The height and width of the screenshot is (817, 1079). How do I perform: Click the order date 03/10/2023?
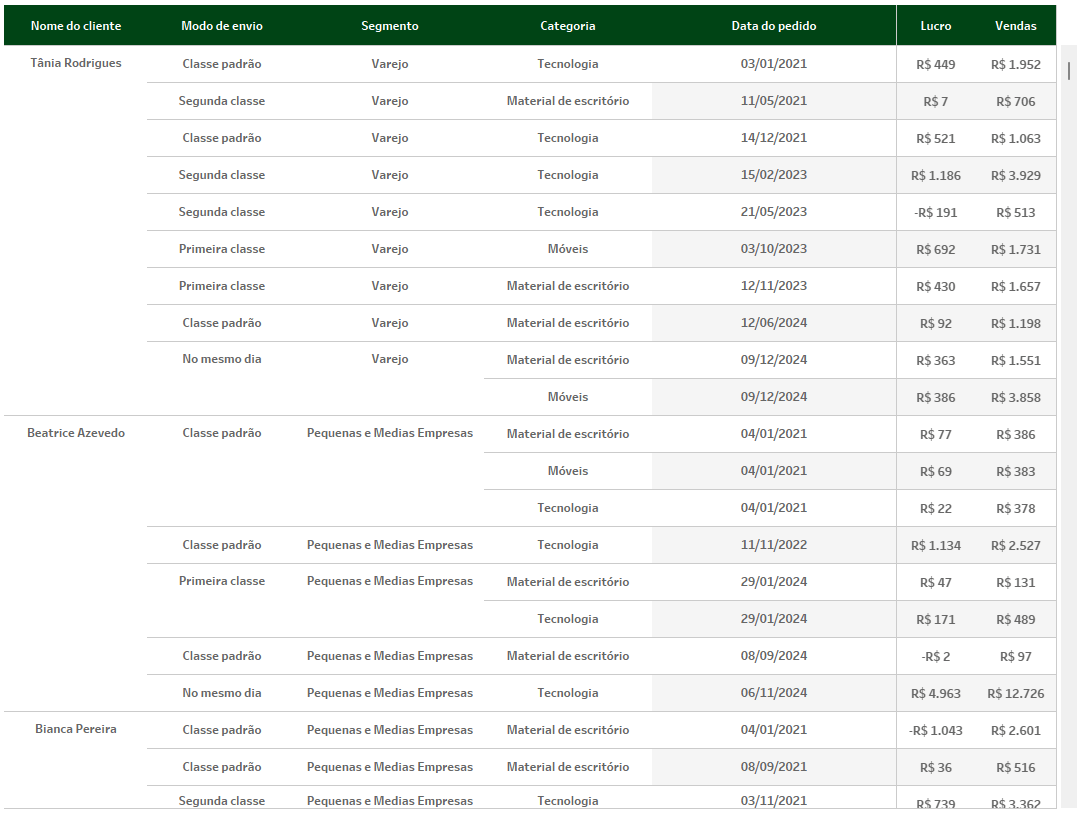pos(774,249)
